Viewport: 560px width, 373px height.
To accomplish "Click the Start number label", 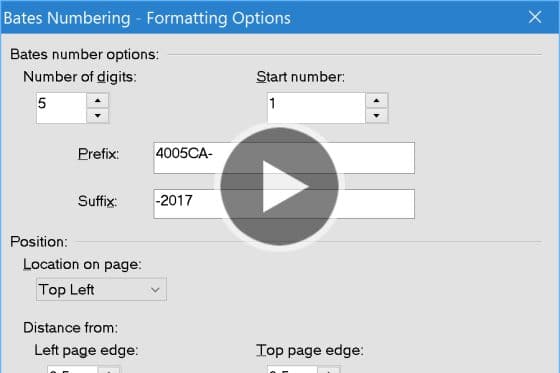I will coord(300,77).
